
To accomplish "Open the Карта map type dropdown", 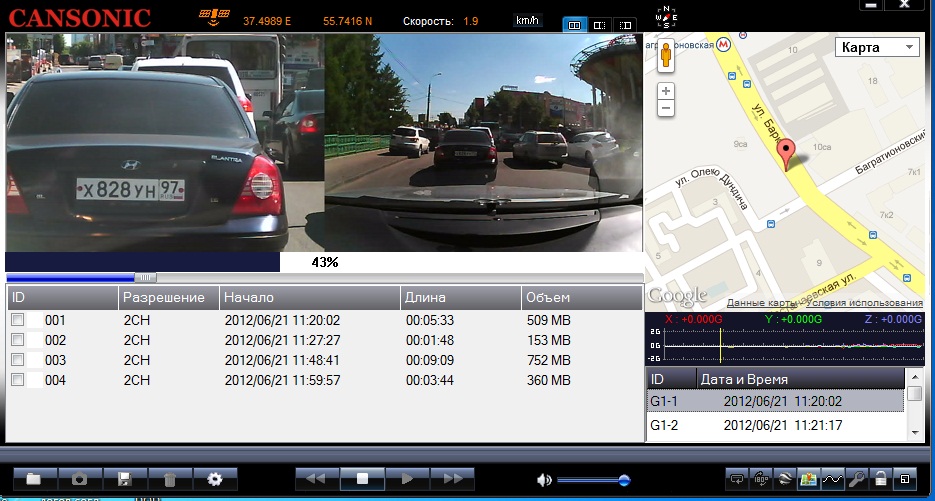I will (877, 48).
